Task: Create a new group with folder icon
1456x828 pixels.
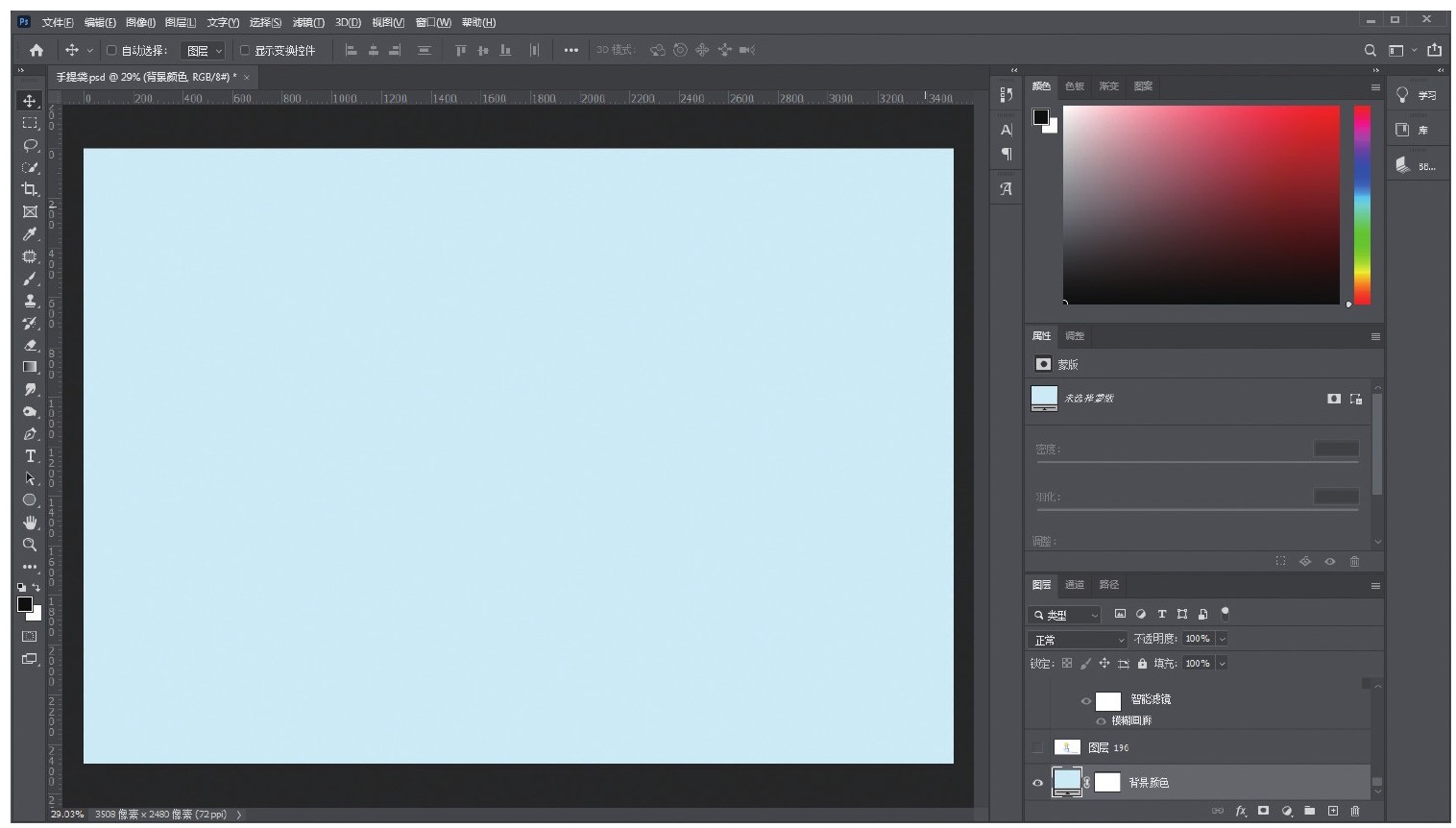Action: point(1310,811)
